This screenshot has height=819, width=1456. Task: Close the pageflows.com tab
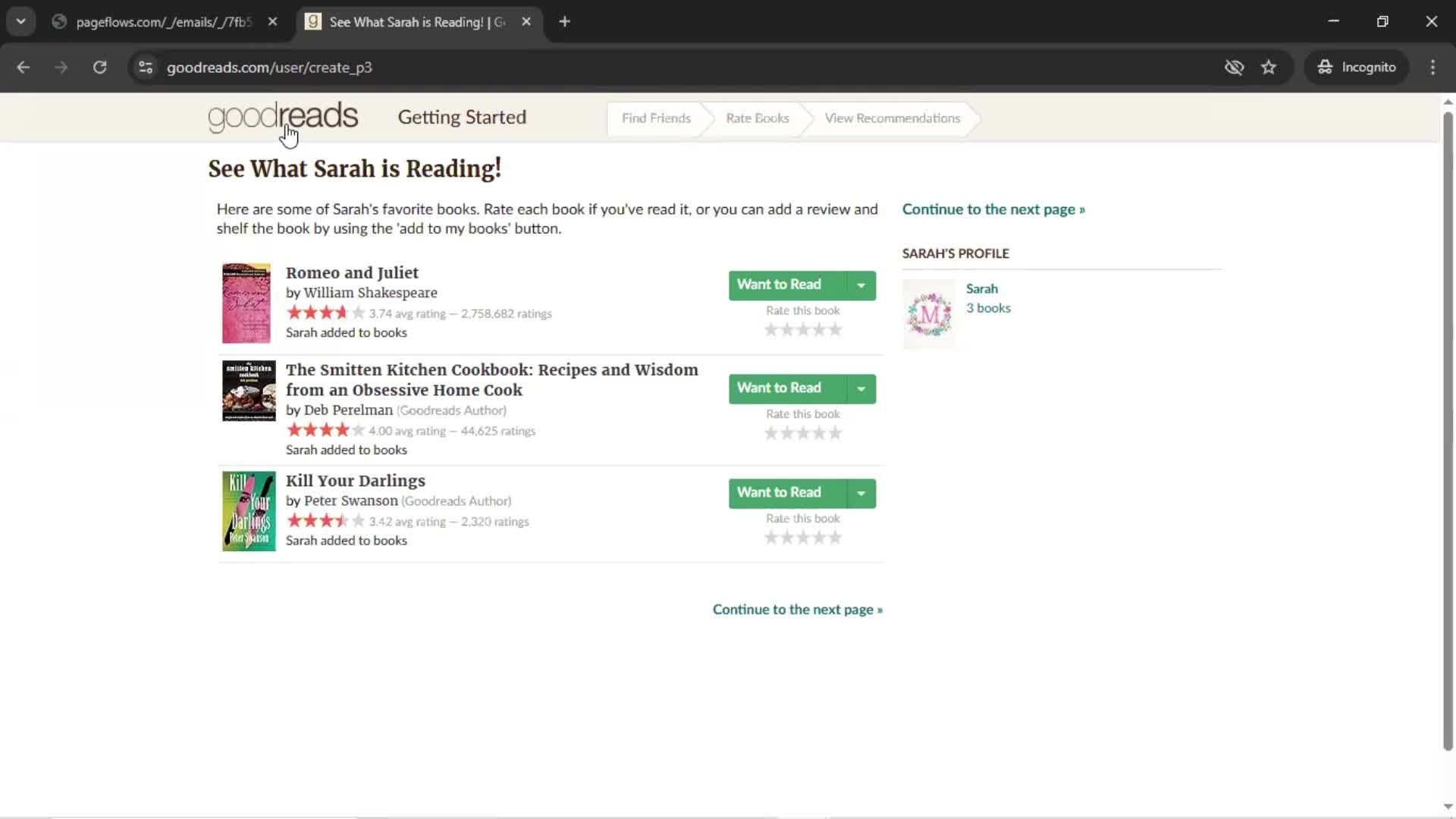pos(272,22)
